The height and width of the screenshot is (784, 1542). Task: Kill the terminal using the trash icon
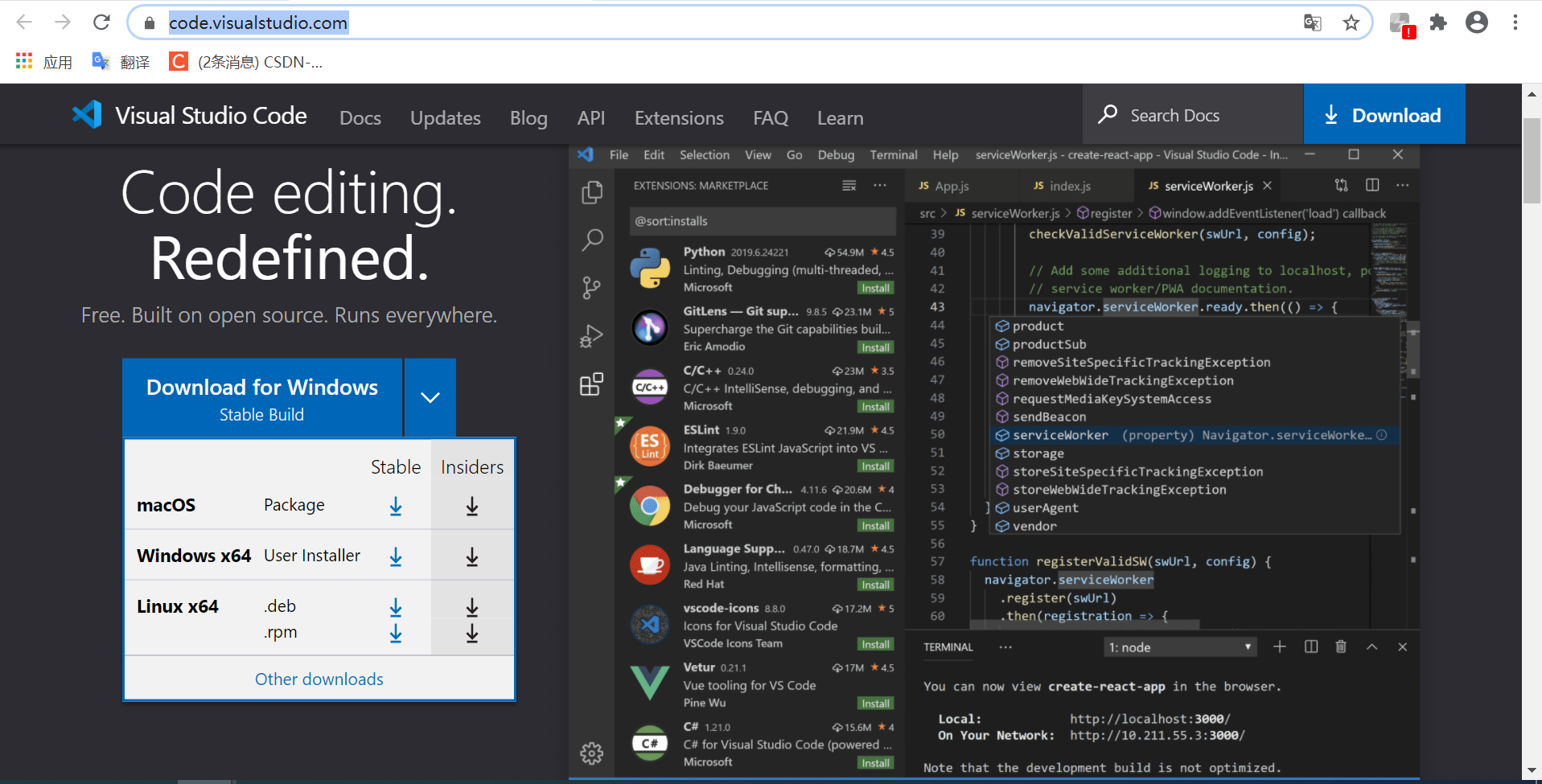[1340, 646]
